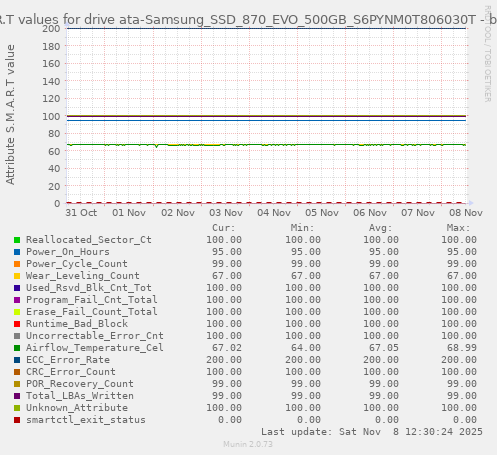The height and width of the screenshot is (455, 497).
Task: Select the Power_Cycle_Count legend label
Action: pos(77,264)
